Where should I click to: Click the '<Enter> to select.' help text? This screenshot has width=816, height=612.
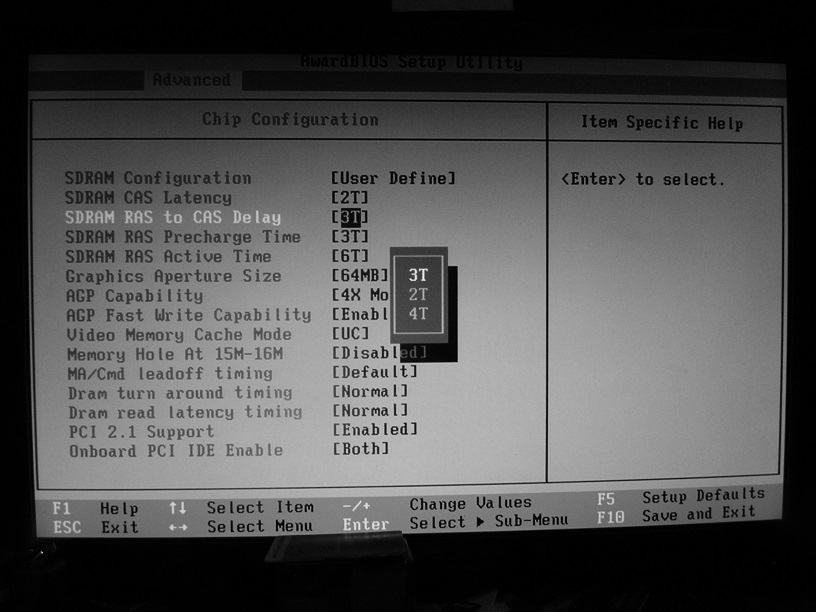(643, 180)
